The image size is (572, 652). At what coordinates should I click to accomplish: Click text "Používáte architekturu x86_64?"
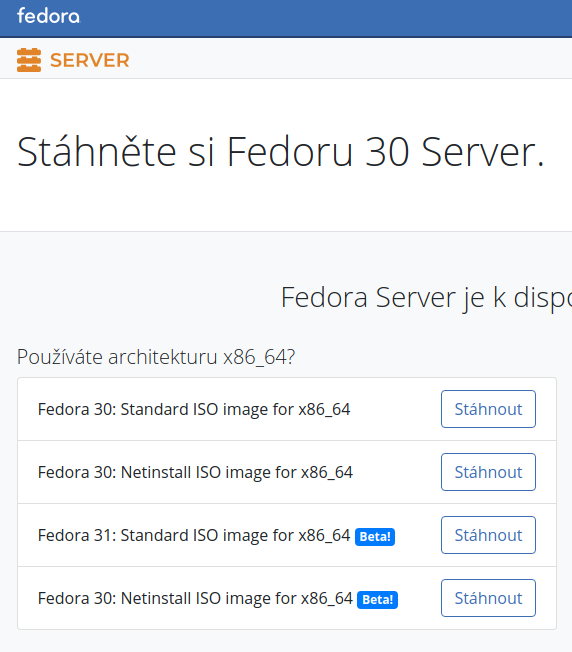click(156, 357)
